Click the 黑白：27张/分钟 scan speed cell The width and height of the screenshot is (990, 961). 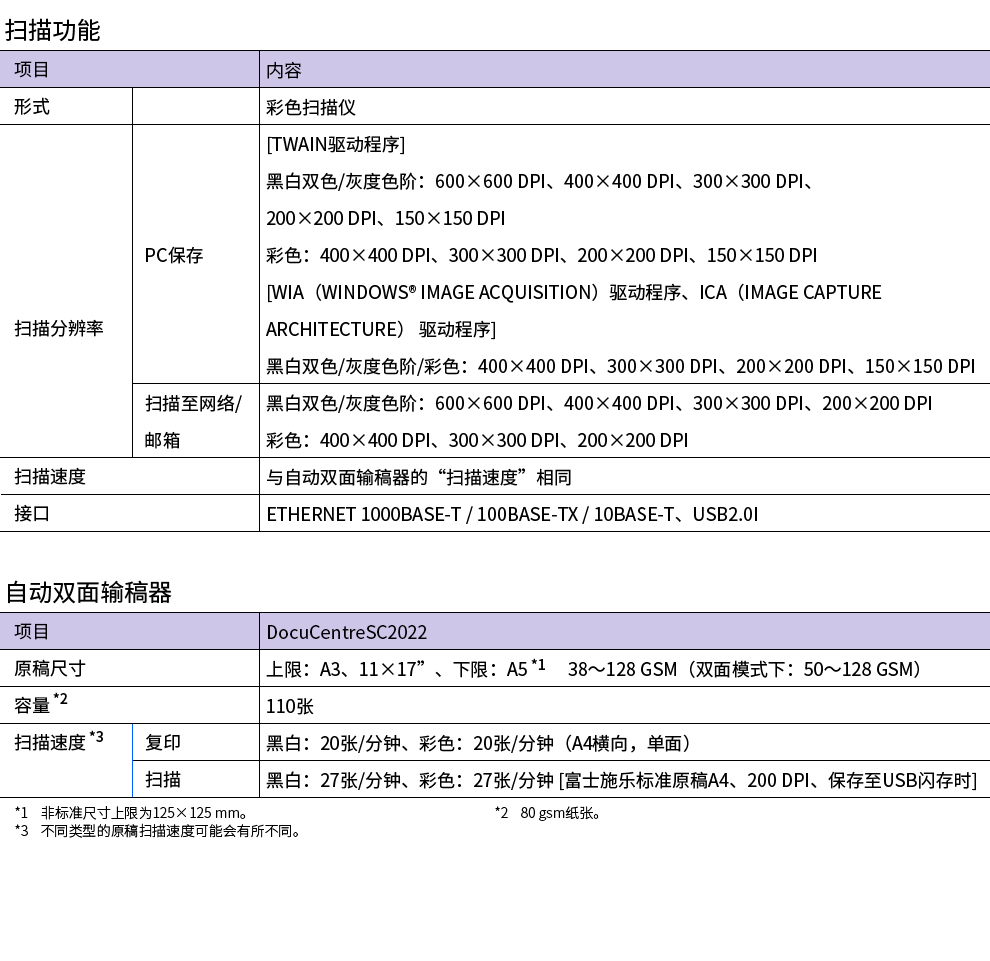click(621, 780)
